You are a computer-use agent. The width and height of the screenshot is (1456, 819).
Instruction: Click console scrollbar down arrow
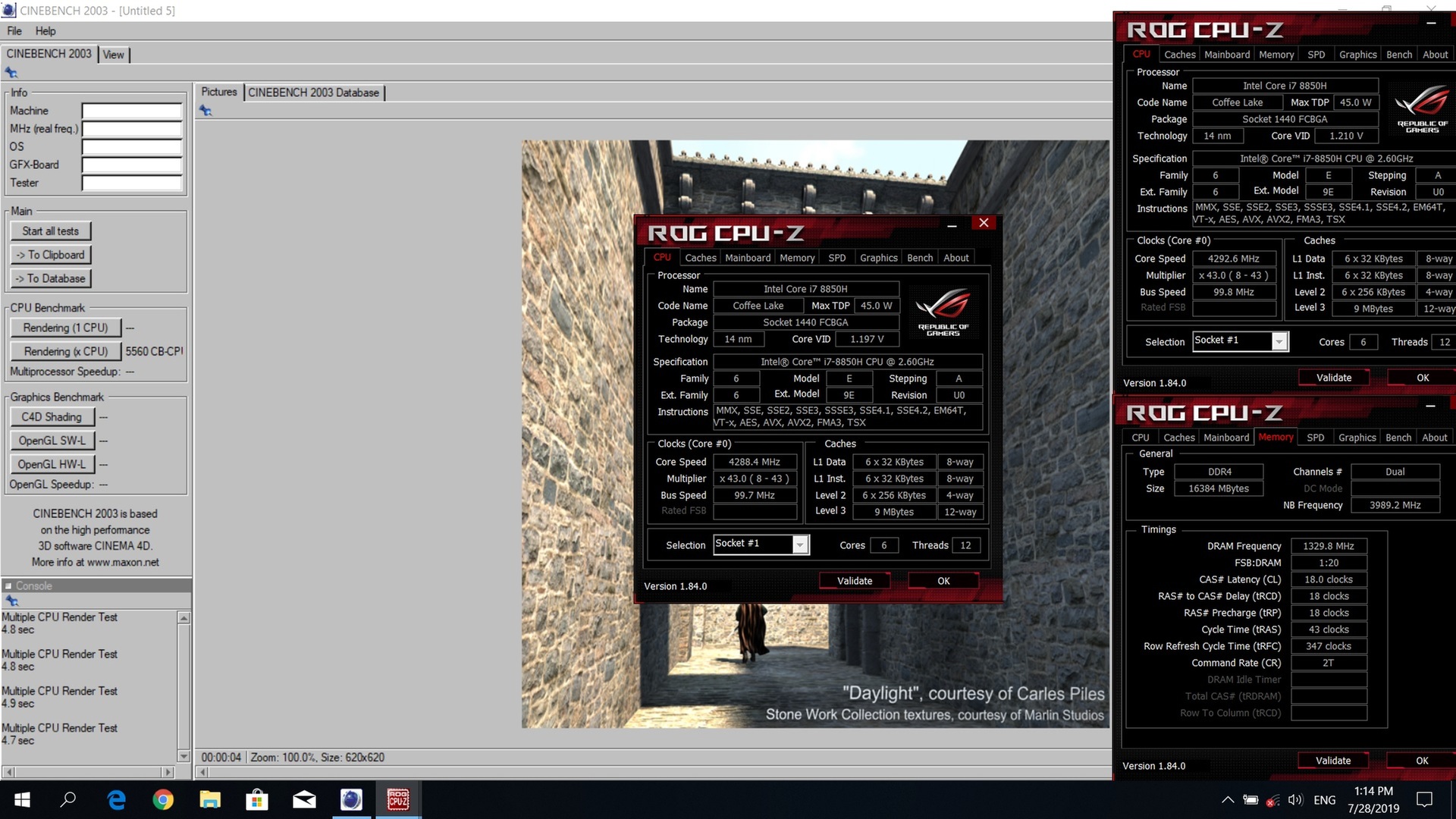coord(184,756)
